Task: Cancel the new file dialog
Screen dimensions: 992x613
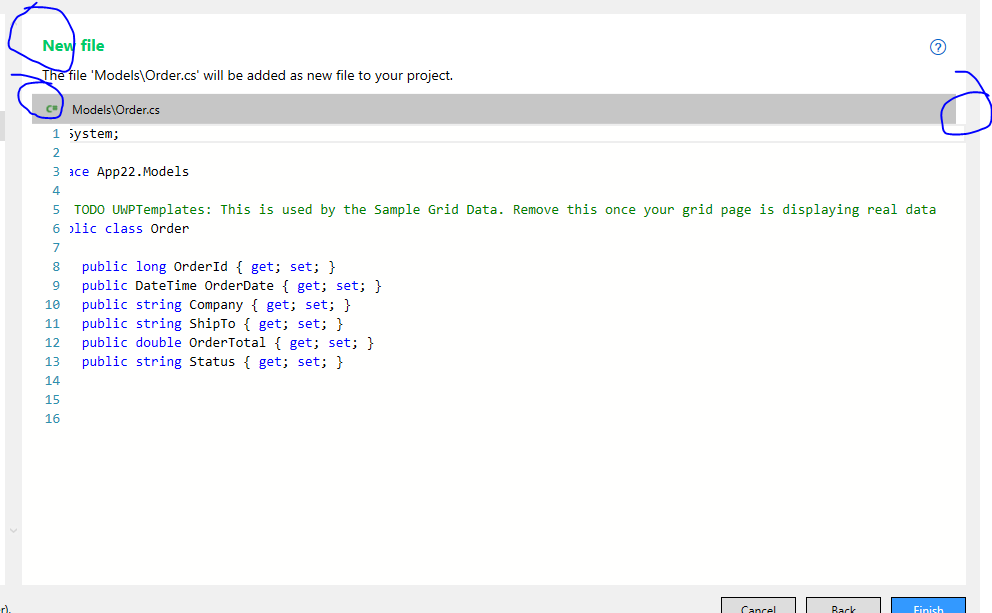Action: point(758,608)
